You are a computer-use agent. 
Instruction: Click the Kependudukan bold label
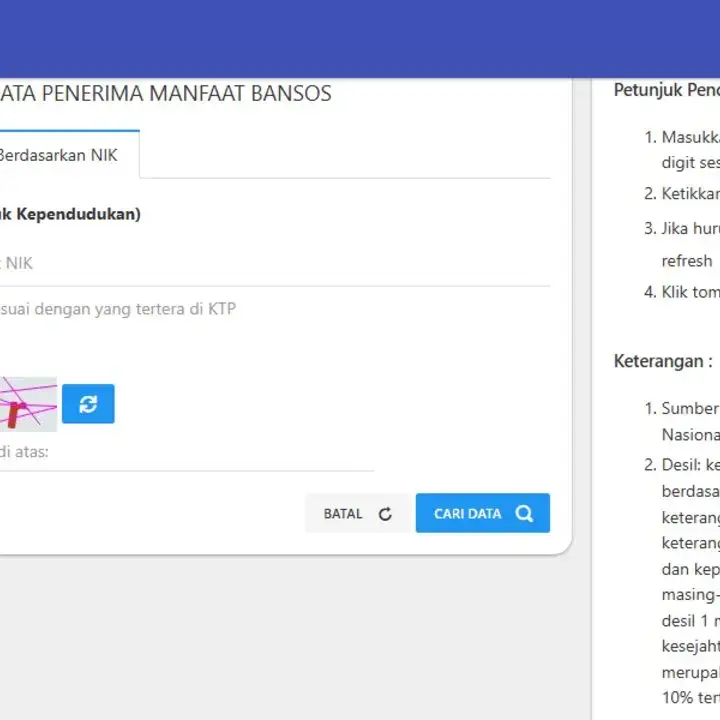coord(70,214)
